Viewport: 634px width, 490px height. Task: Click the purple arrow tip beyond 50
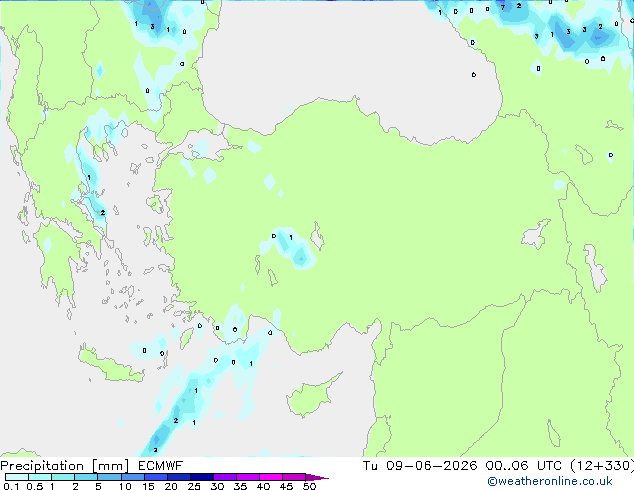click(317, 477)
